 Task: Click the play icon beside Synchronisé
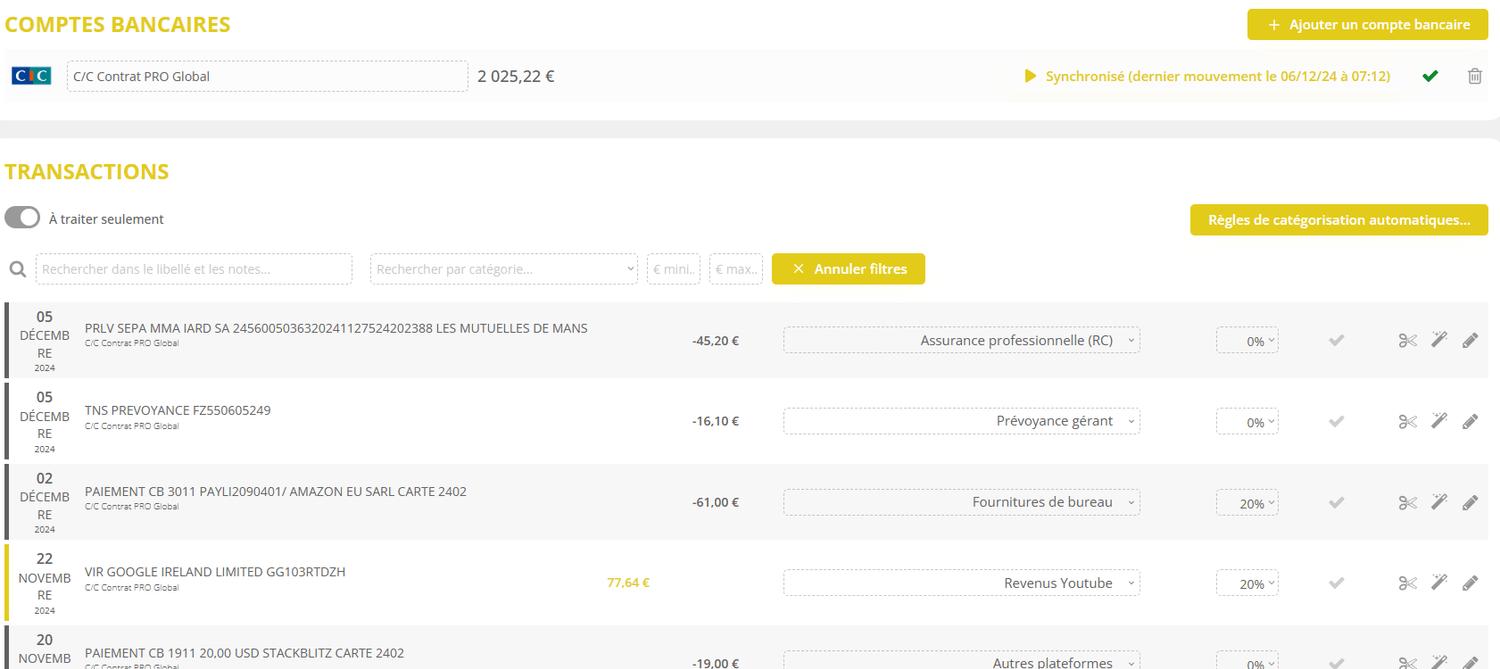(1031, 76)
